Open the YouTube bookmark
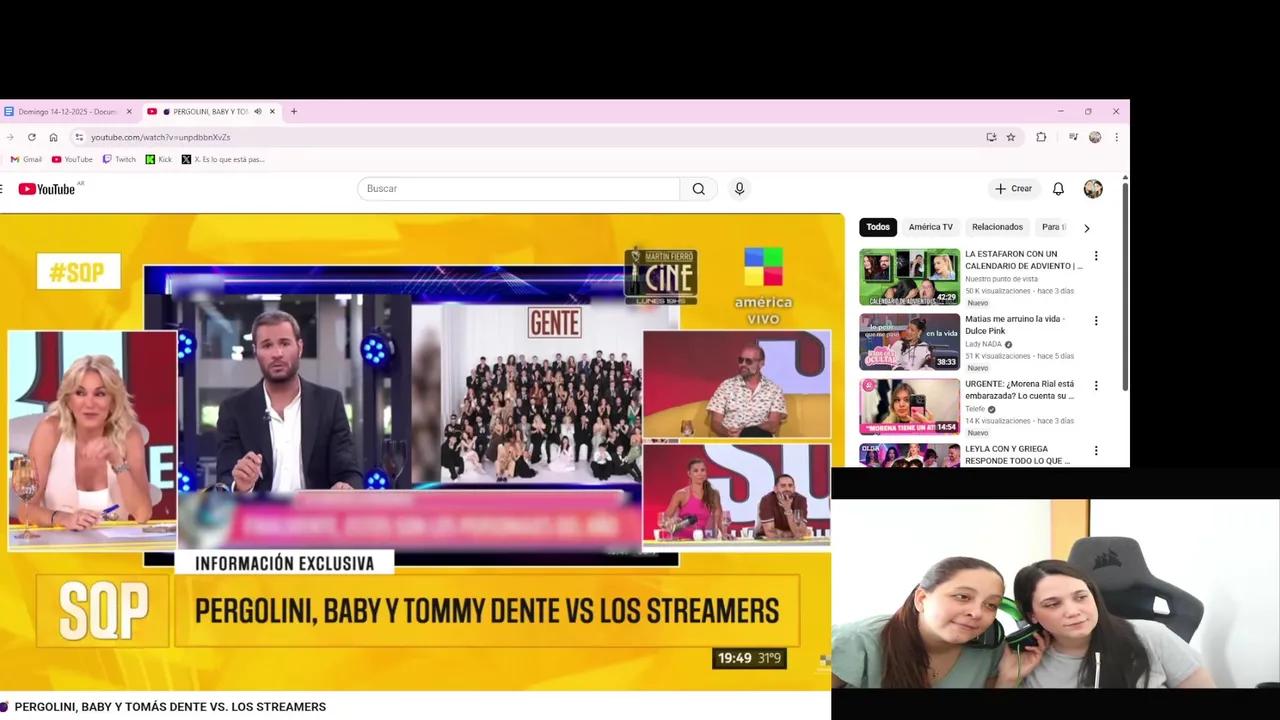Image resolution: width=1280 pixels, height=720 pixels. coord(72,159)
